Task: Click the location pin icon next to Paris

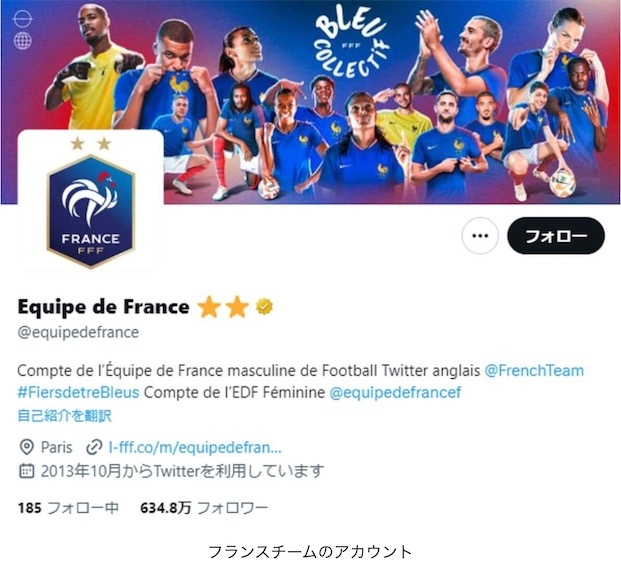Action: pos(27,448)
